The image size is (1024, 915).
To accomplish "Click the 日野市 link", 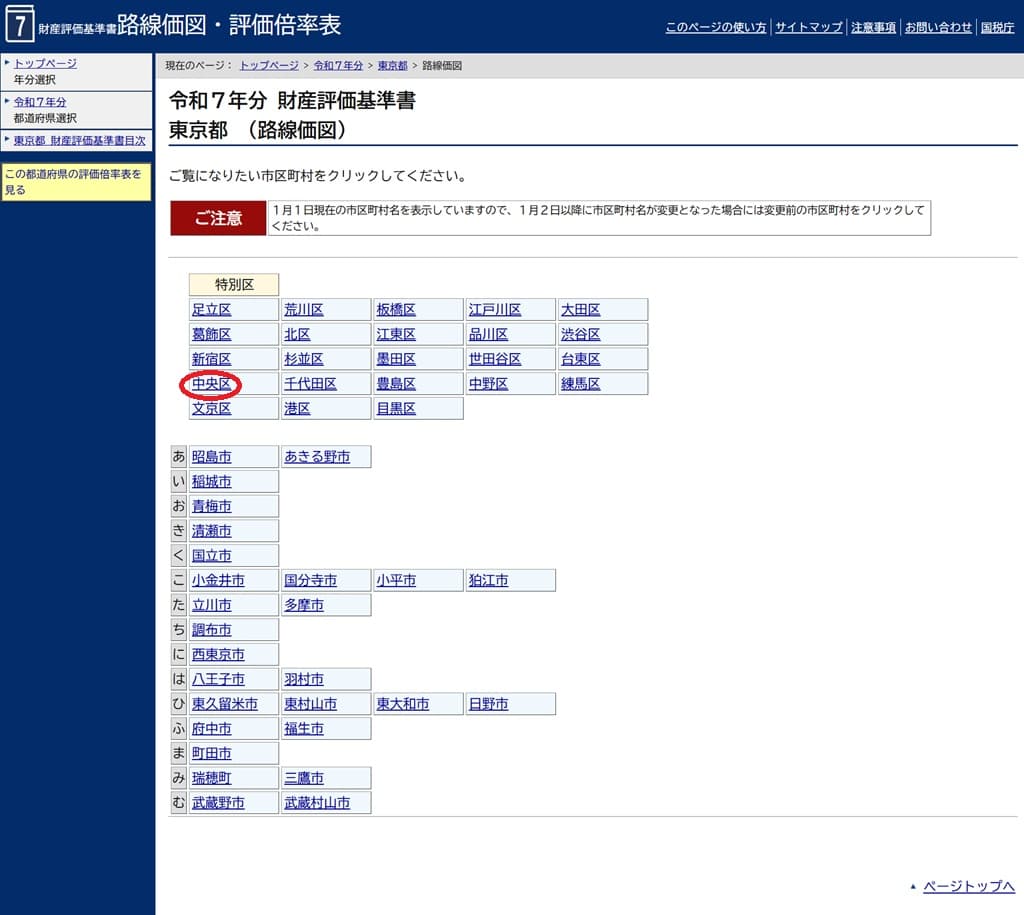I will pos(488,704).
